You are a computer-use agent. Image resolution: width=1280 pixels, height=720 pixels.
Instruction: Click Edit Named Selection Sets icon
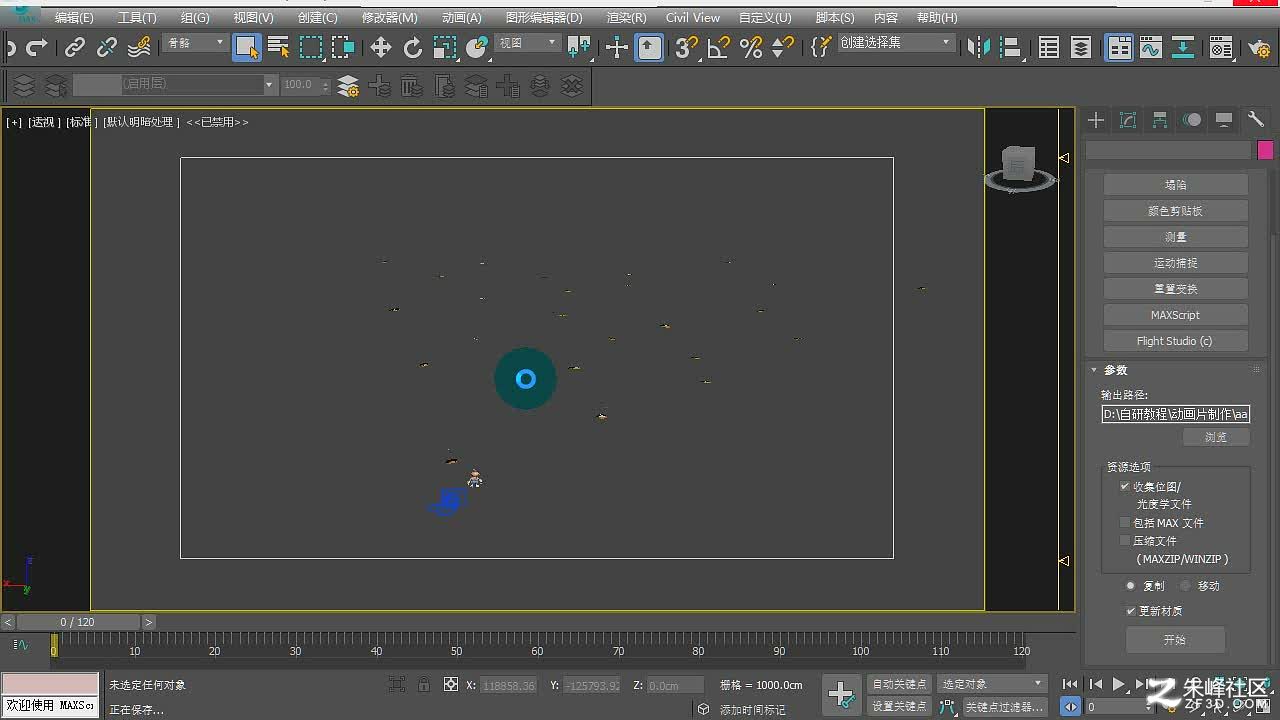click(x=821, y=47)
